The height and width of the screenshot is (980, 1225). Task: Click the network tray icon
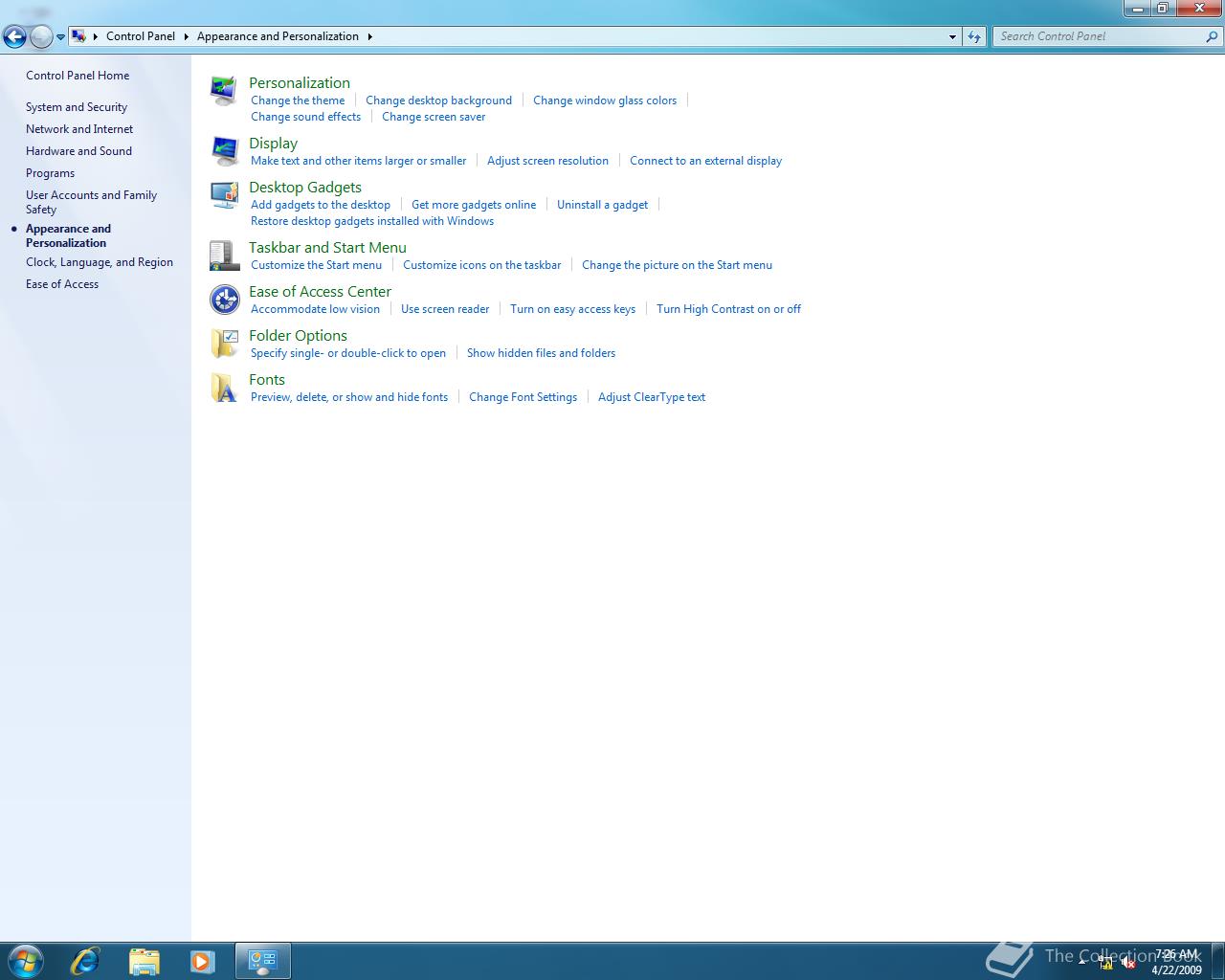click(1105, 963)
